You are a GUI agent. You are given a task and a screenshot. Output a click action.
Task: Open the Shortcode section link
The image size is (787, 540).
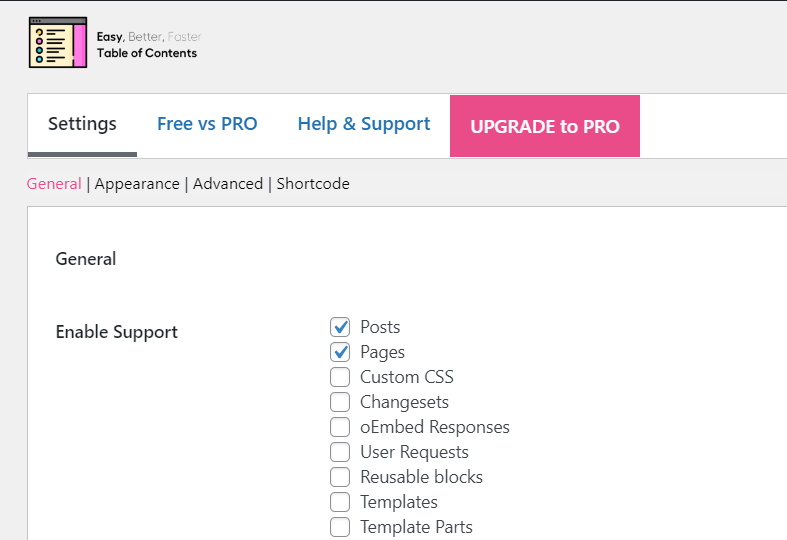coord(313,184)
